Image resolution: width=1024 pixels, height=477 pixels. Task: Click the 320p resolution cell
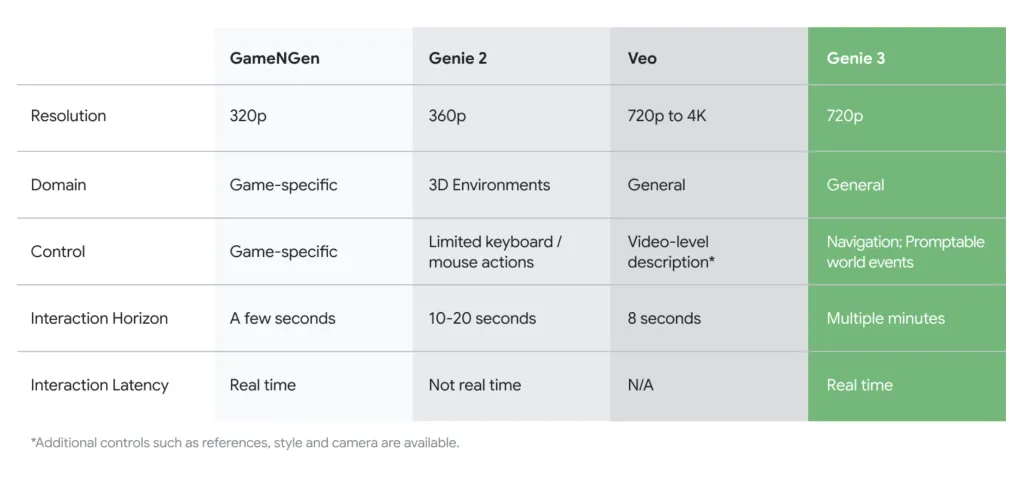248,116
